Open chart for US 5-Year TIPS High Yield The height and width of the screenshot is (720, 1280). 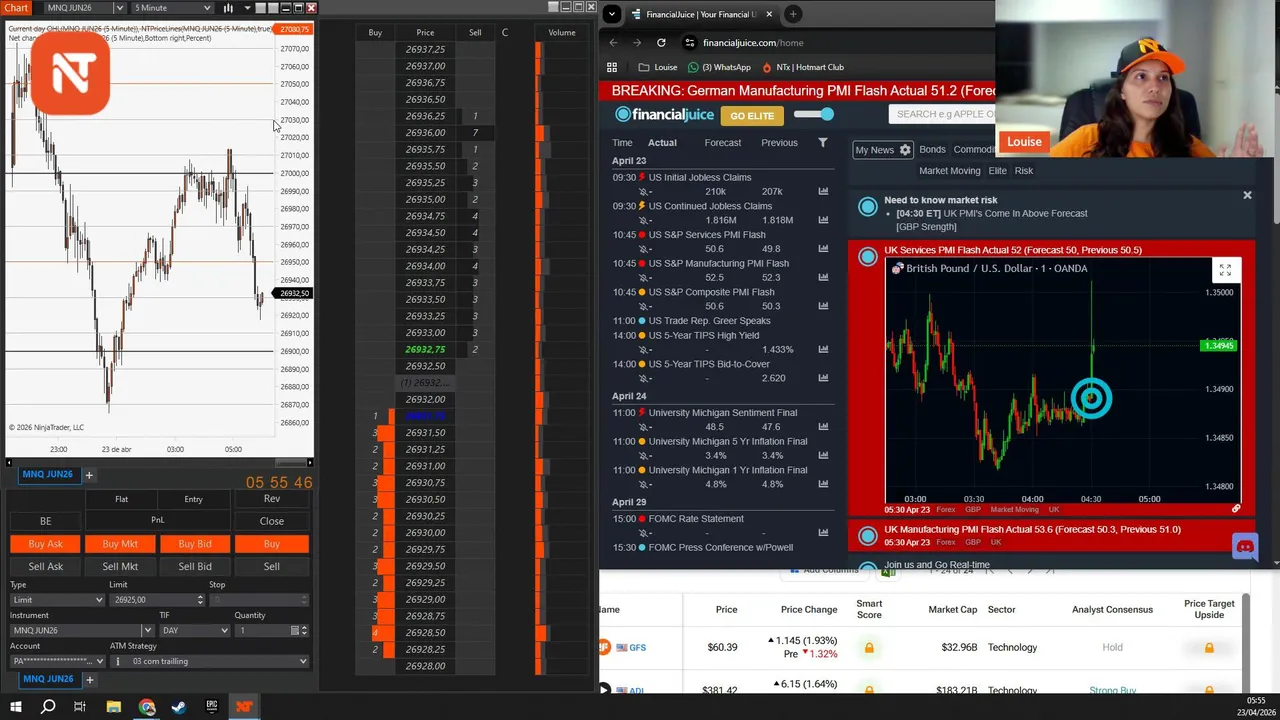823,349
